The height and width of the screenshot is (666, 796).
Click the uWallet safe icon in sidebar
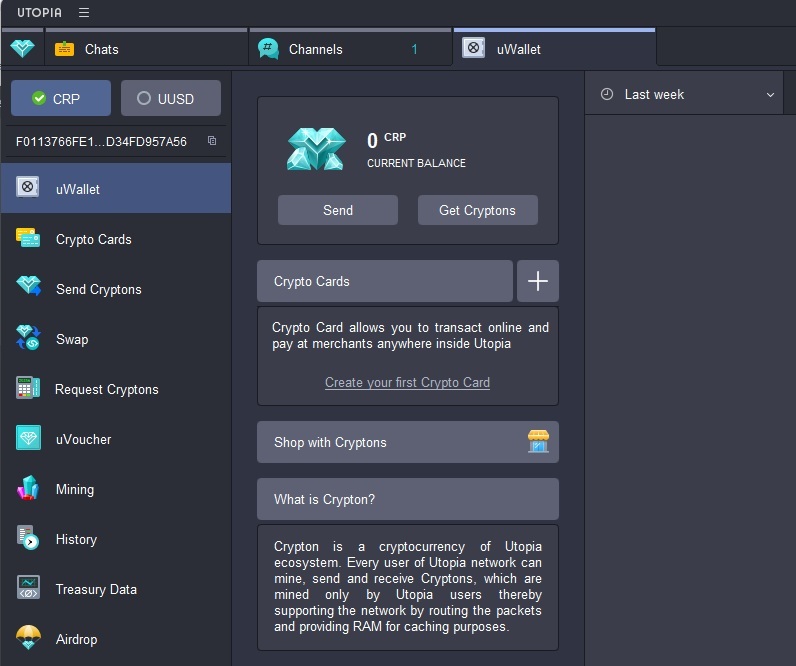(27, 187)
